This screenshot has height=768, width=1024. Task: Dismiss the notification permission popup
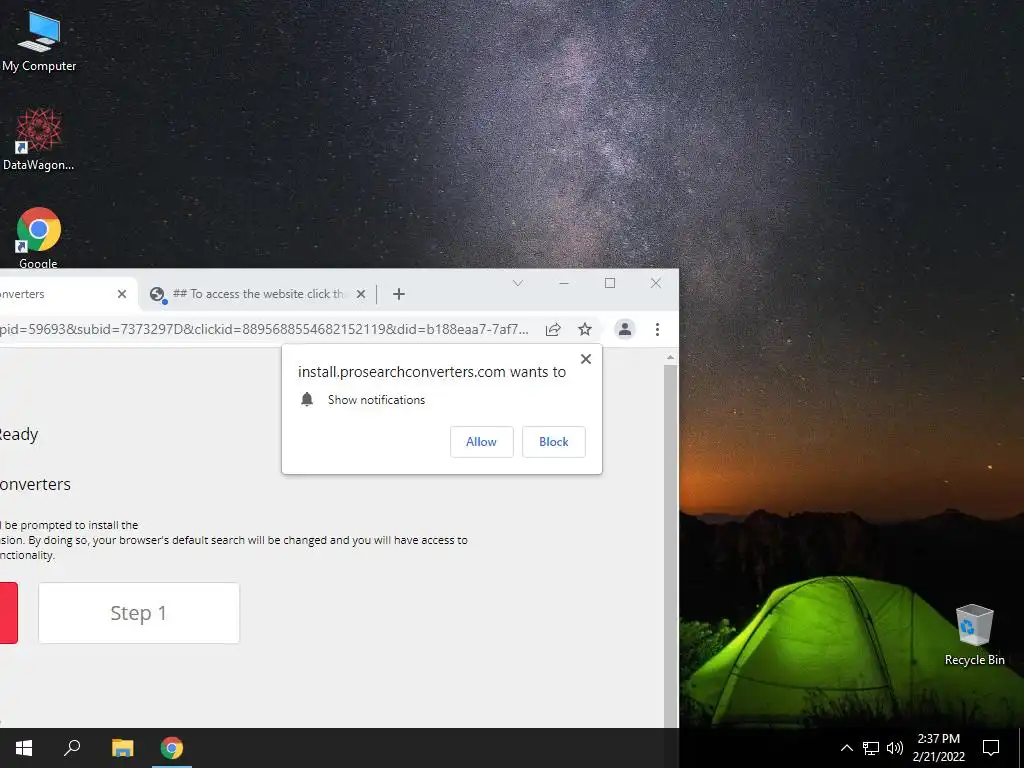click(x=586, y=359)
